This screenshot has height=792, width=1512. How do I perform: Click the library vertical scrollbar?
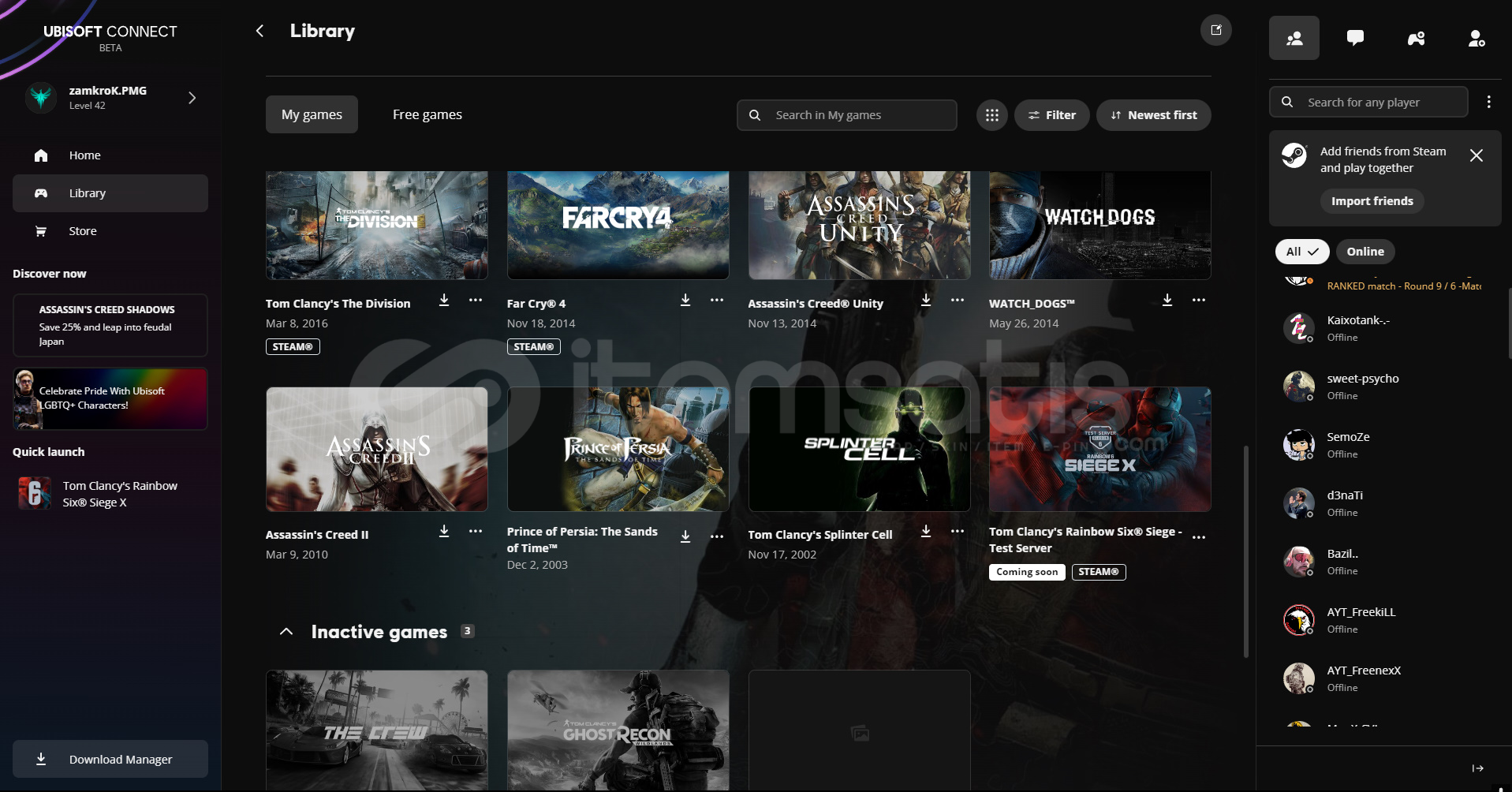pyautogui.click(x=1246, y=551)
